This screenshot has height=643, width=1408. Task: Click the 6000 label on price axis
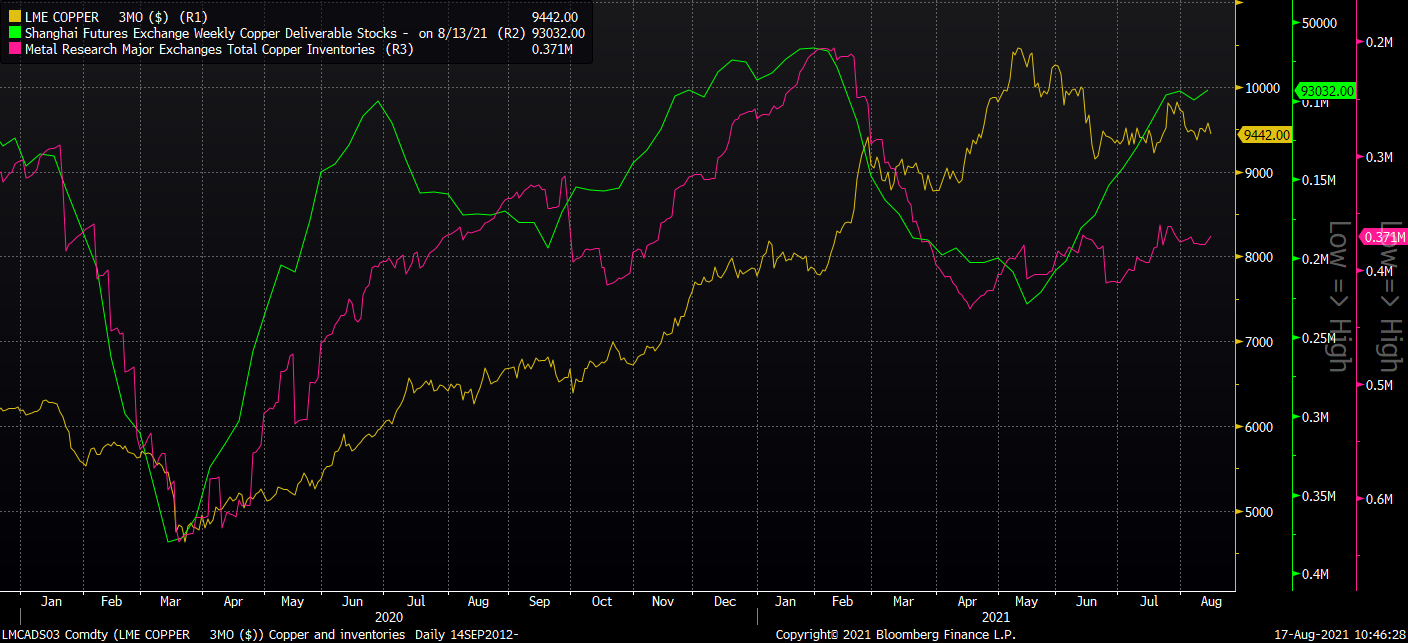click(x=1260, y=428)
